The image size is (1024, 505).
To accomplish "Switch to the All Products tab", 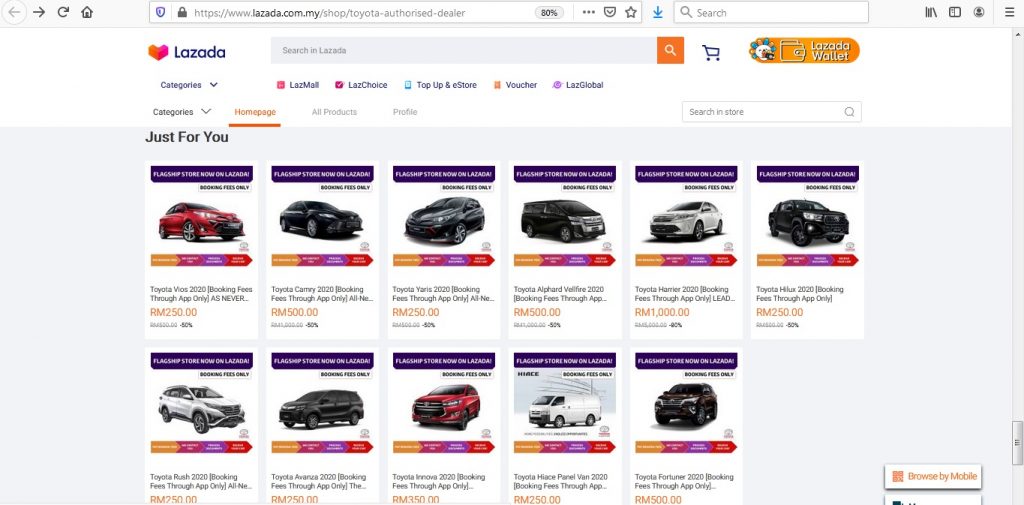I will (x=334, y=112).
